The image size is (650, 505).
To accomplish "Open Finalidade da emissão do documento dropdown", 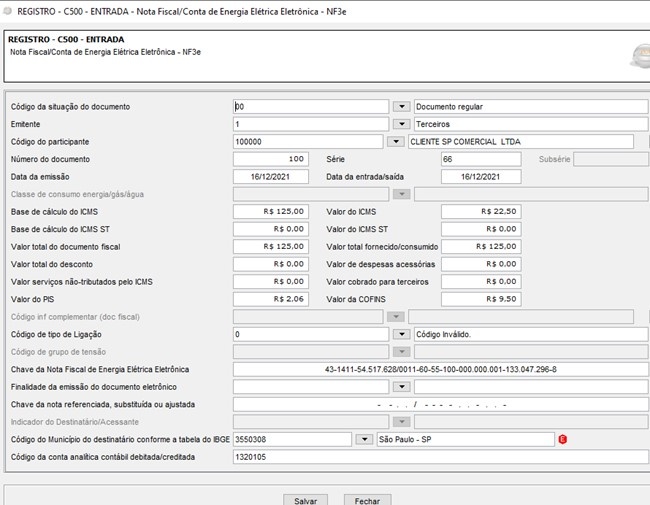I will pos(401,387).
